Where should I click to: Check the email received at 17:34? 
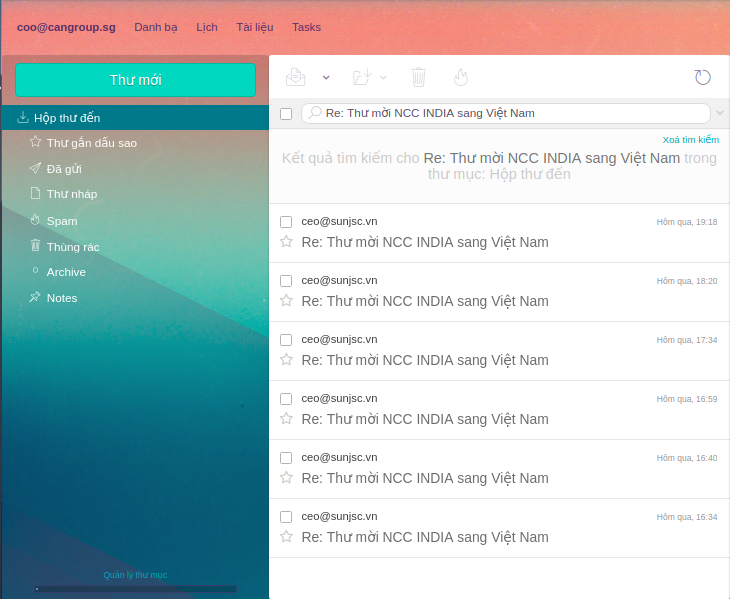[x=286, y=340]
